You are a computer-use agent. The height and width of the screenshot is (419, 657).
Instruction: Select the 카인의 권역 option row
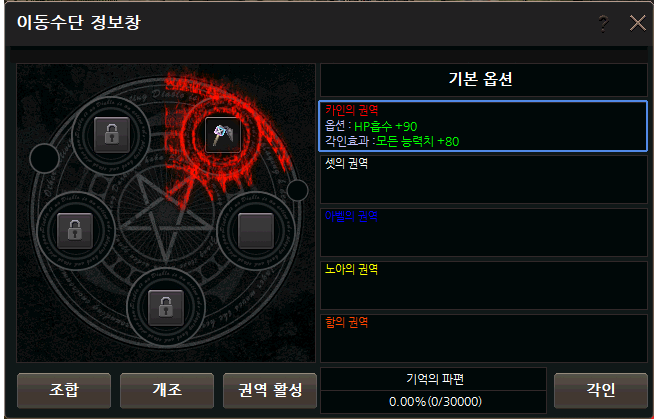coord(483,126)
